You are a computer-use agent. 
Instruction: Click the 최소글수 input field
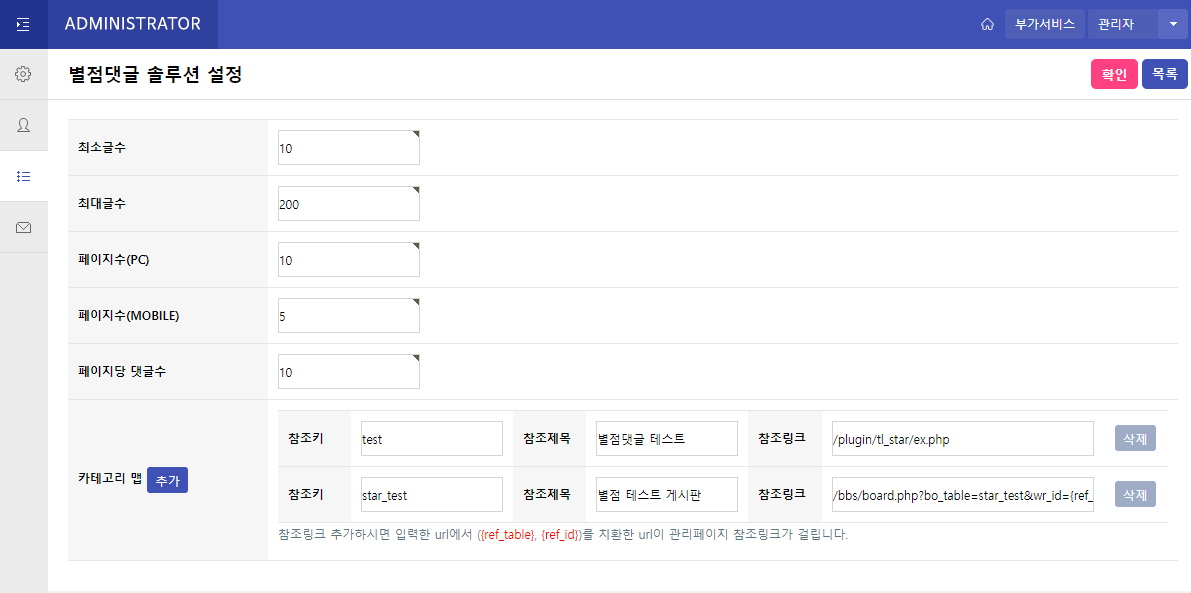click(348, 148)
